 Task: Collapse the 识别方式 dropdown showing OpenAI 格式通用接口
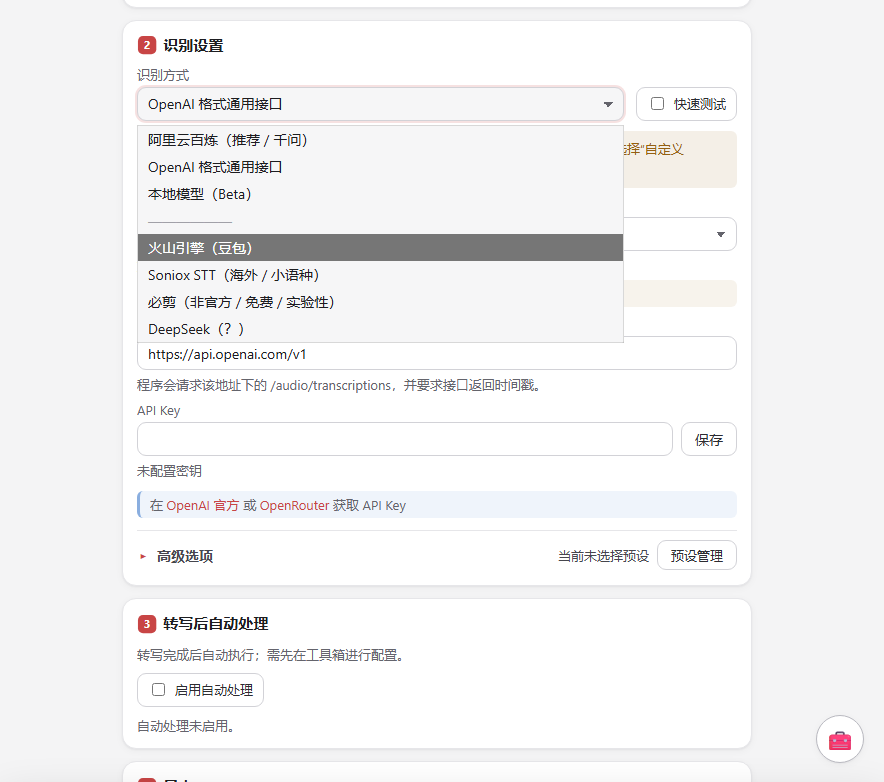coord(381,104)
